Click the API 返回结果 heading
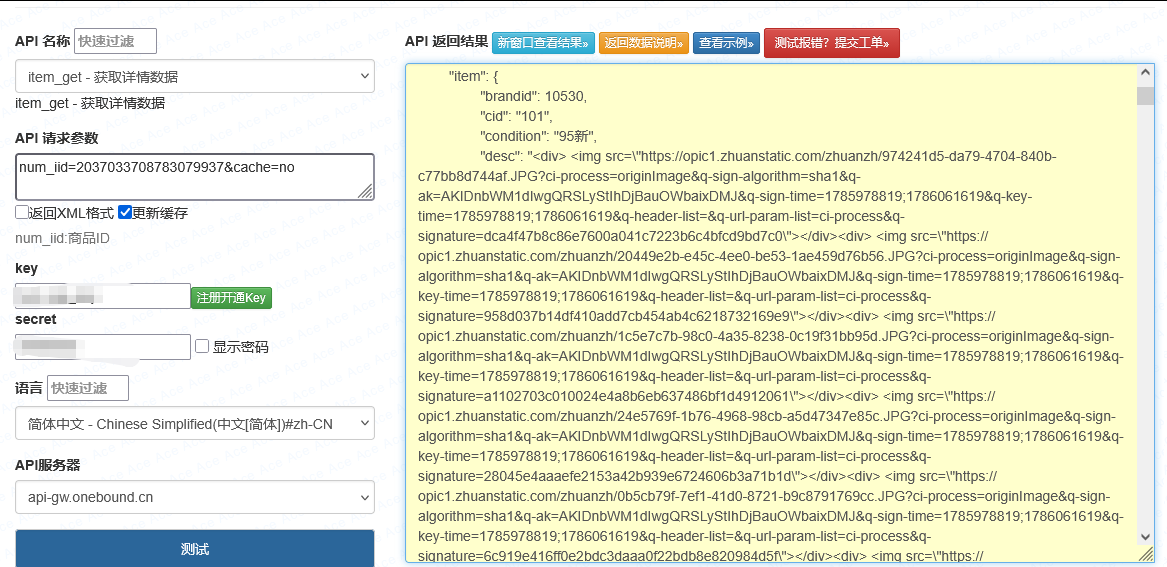The height and width of the screenshot is (567, 1167). pos(447,42)
